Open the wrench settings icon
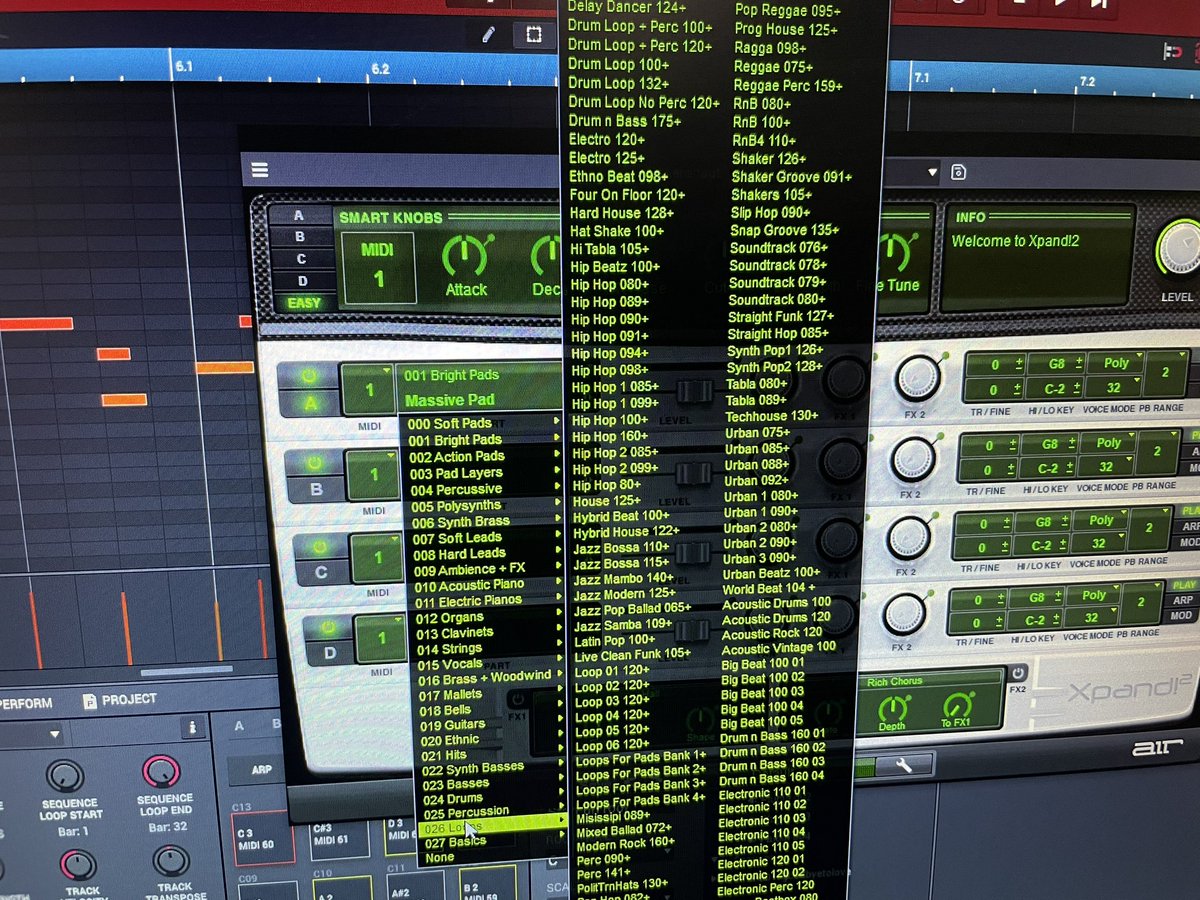Image resolution: width=1200 pixels, height=900 pixels. tap(905, 766)
